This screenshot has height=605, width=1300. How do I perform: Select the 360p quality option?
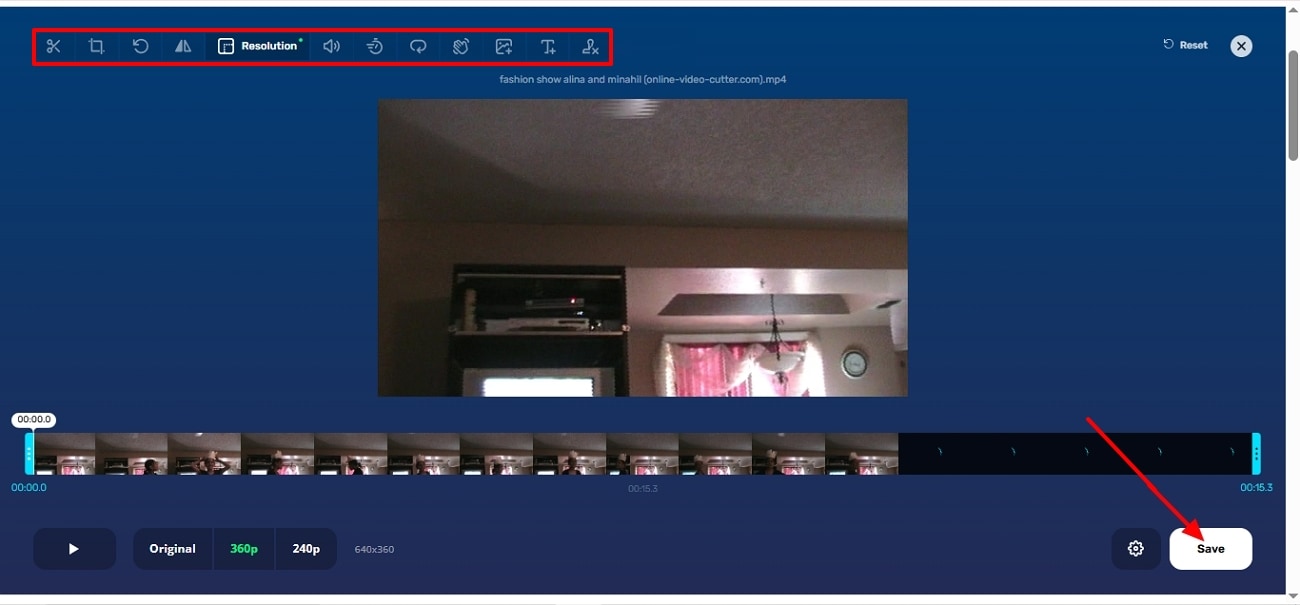tap(243, 548)
